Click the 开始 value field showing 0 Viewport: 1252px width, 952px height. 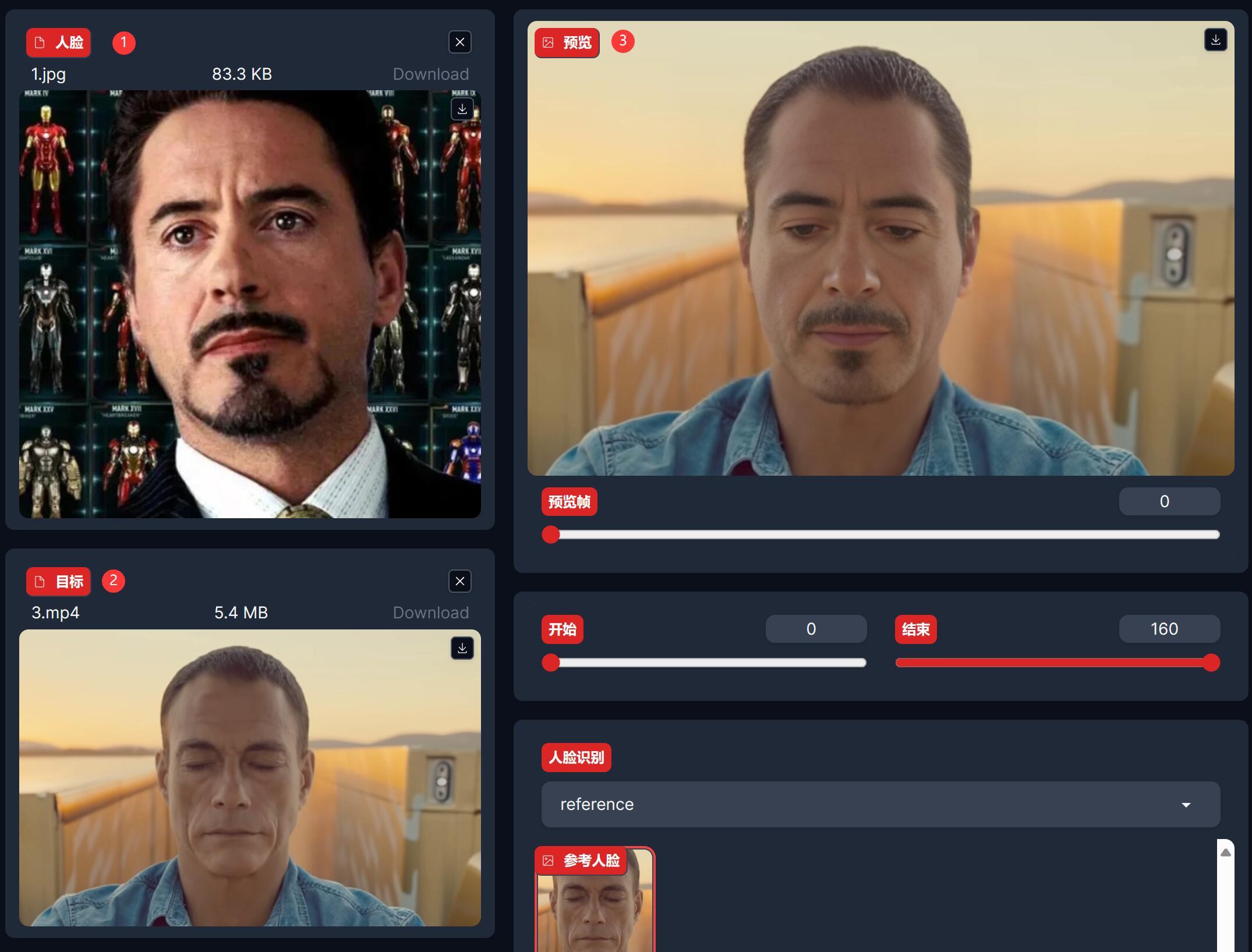(x=816, y=629)
